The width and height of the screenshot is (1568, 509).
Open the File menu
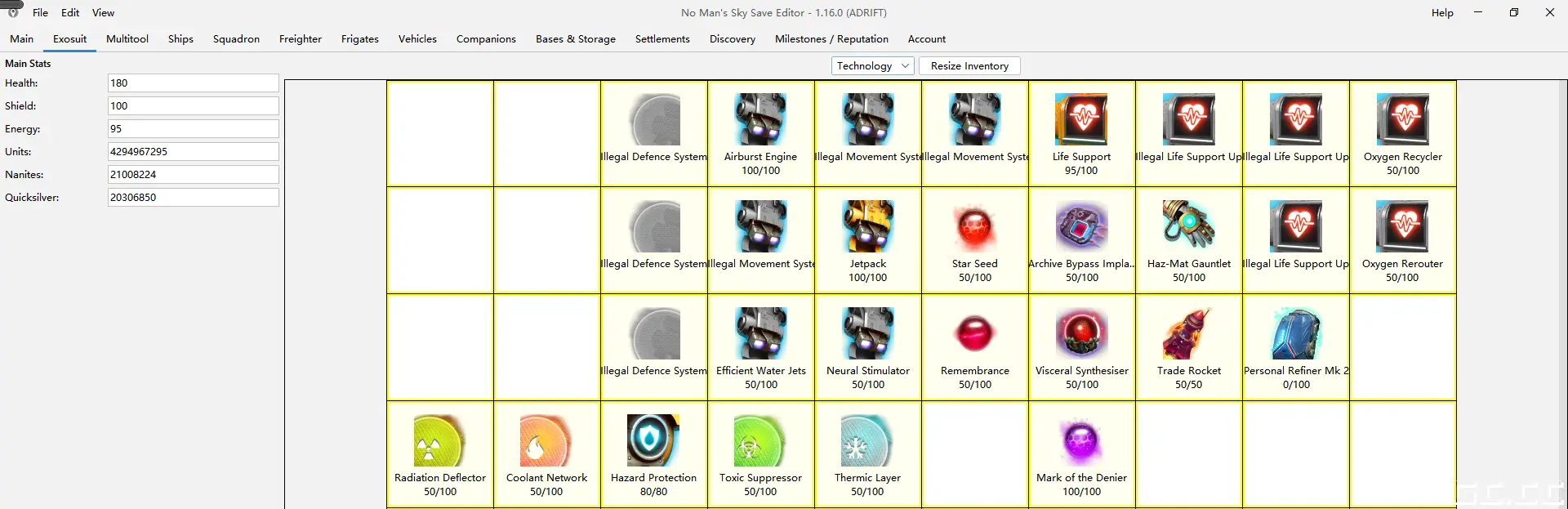40,12
